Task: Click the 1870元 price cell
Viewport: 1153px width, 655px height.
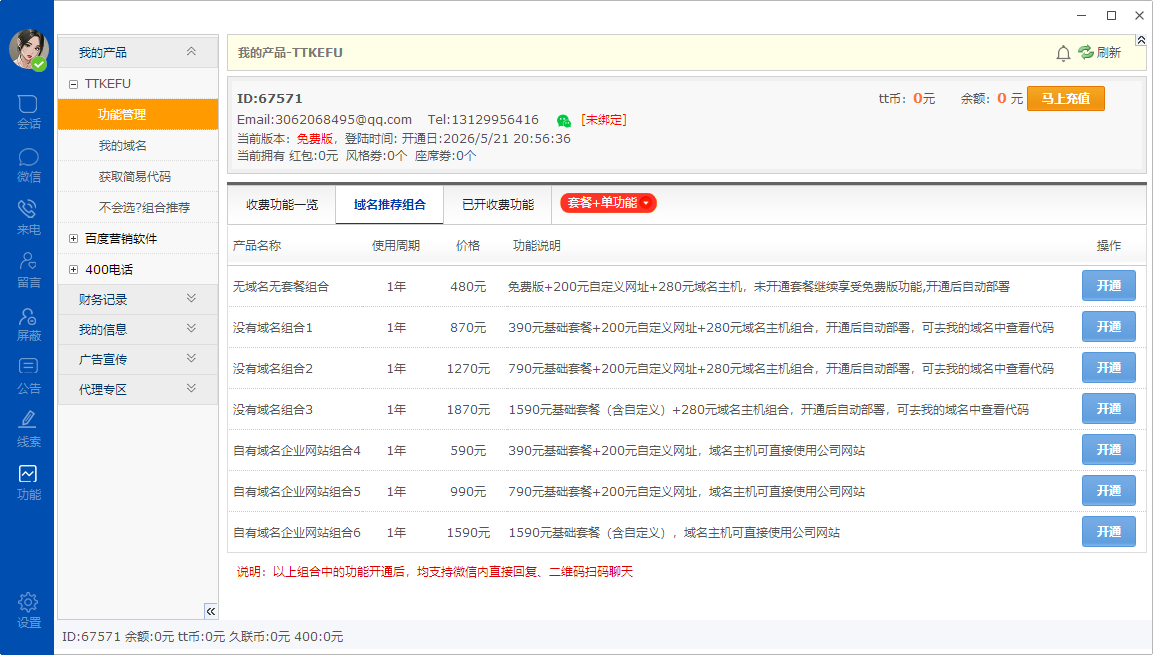Action: [x=468, y=409]
